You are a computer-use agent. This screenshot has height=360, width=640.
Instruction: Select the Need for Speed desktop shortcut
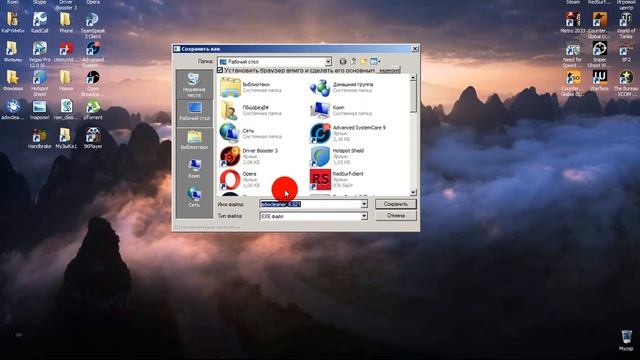[572, 56]
